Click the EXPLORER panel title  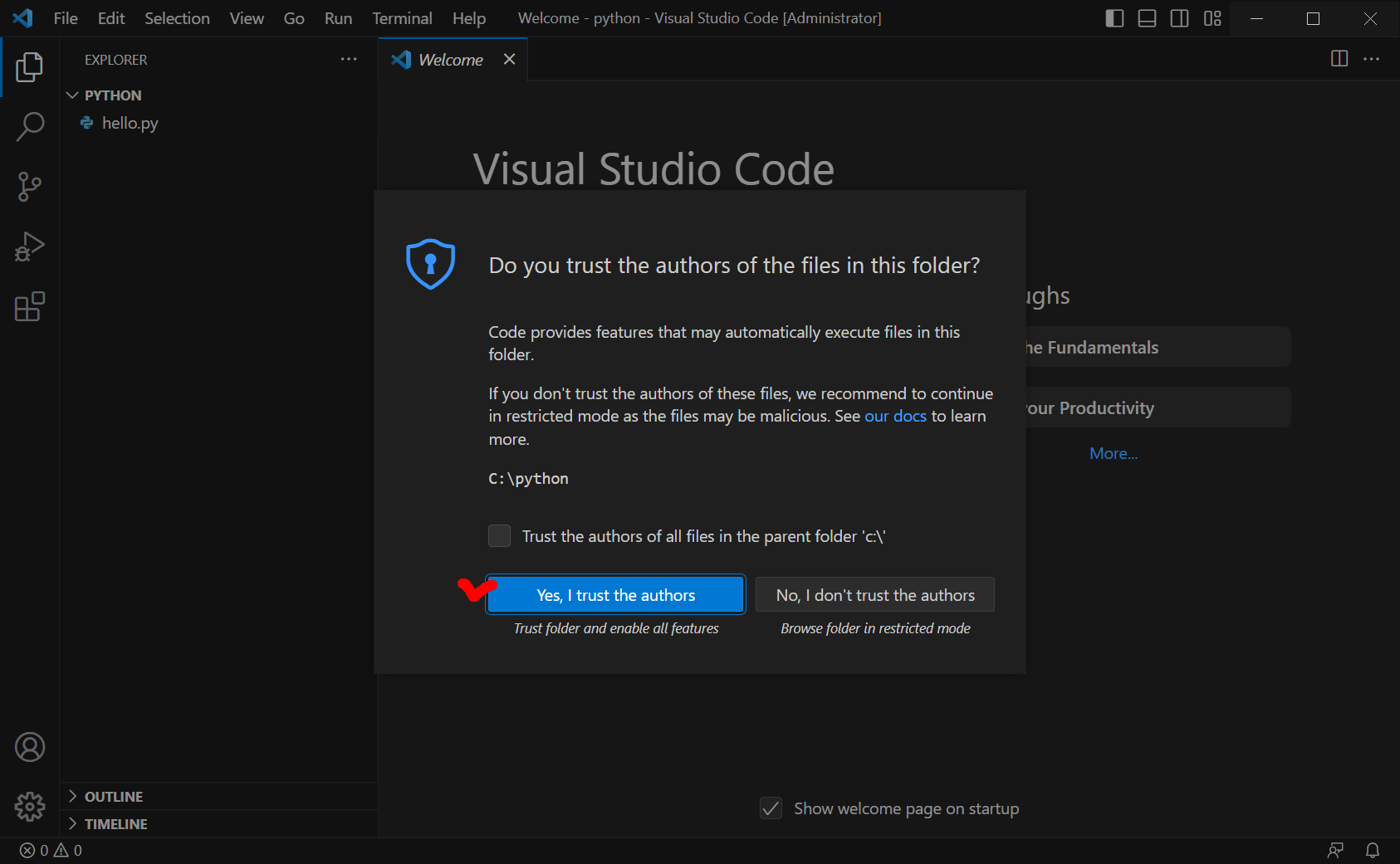(x=115, y=60)
